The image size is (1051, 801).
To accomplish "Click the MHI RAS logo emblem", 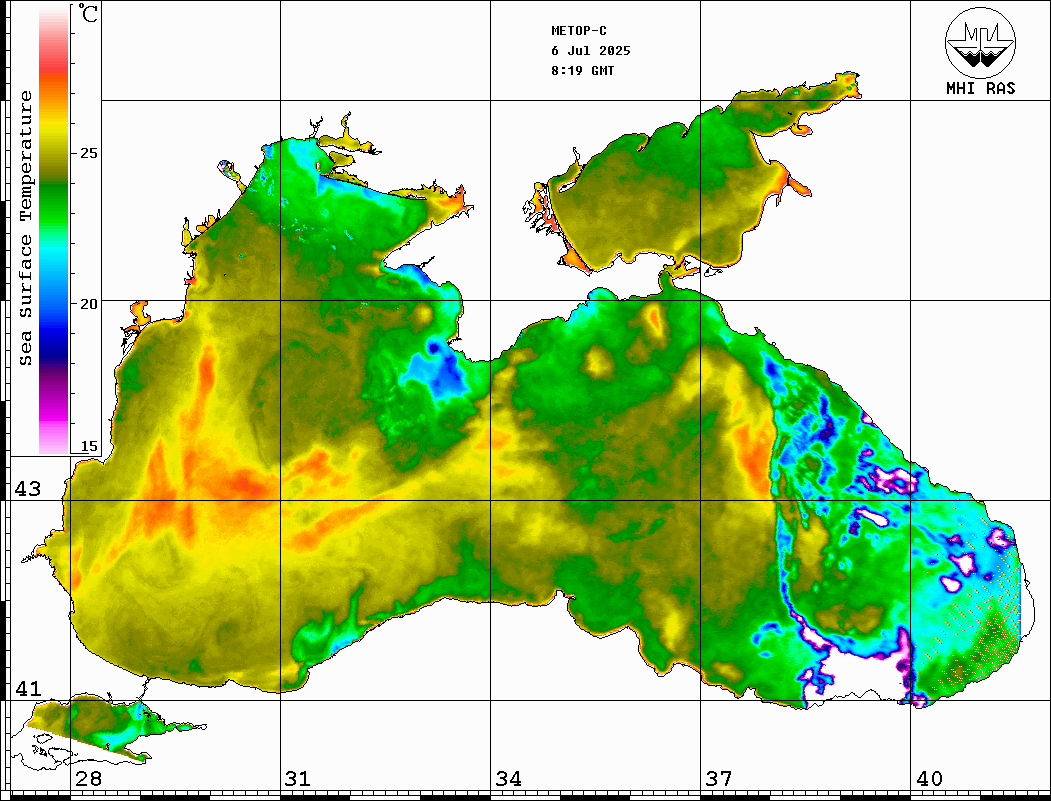I will [981, 42].
